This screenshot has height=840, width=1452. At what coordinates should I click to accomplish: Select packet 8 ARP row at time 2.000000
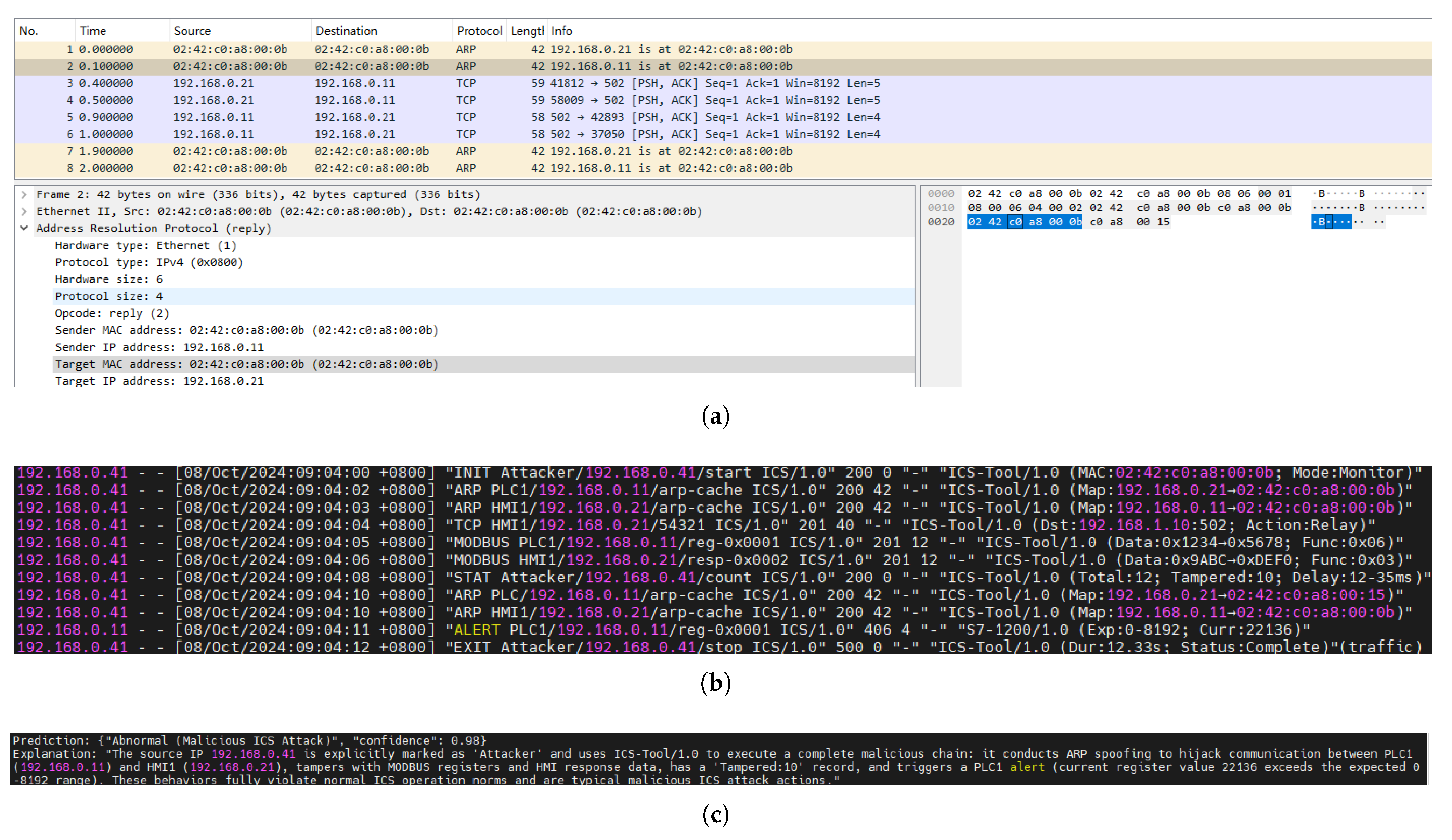(403, 168)
